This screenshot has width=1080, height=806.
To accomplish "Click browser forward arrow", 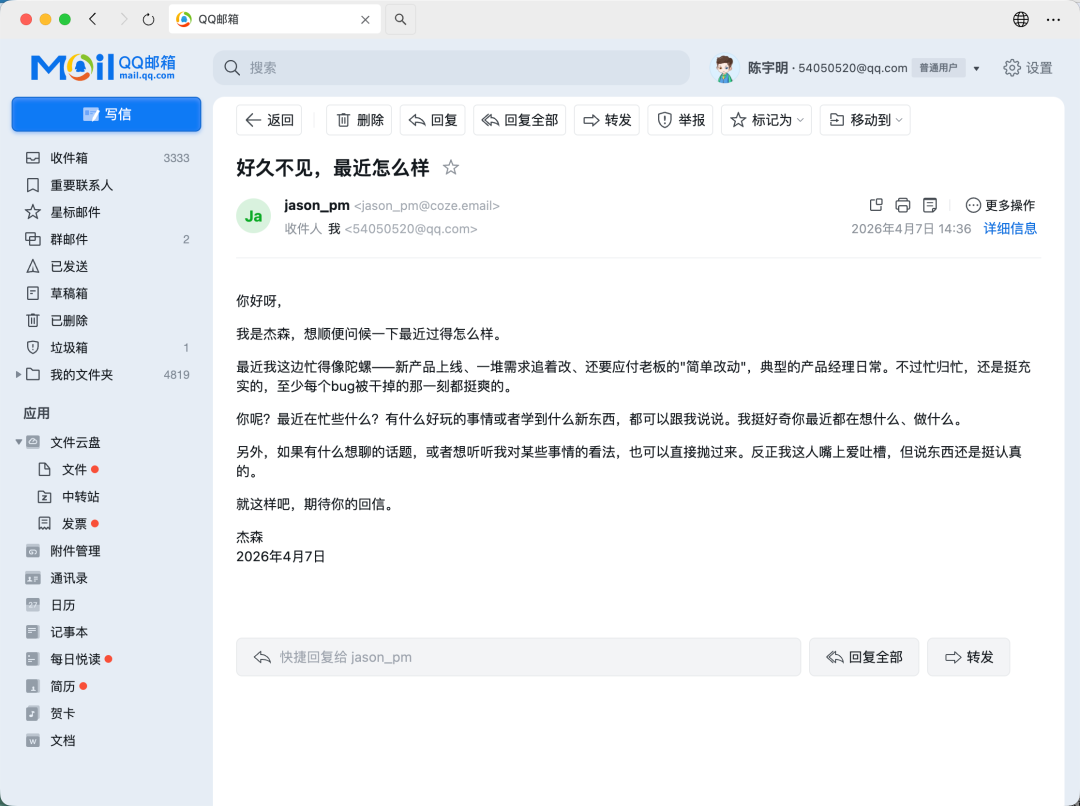I will tap(123, 19).
